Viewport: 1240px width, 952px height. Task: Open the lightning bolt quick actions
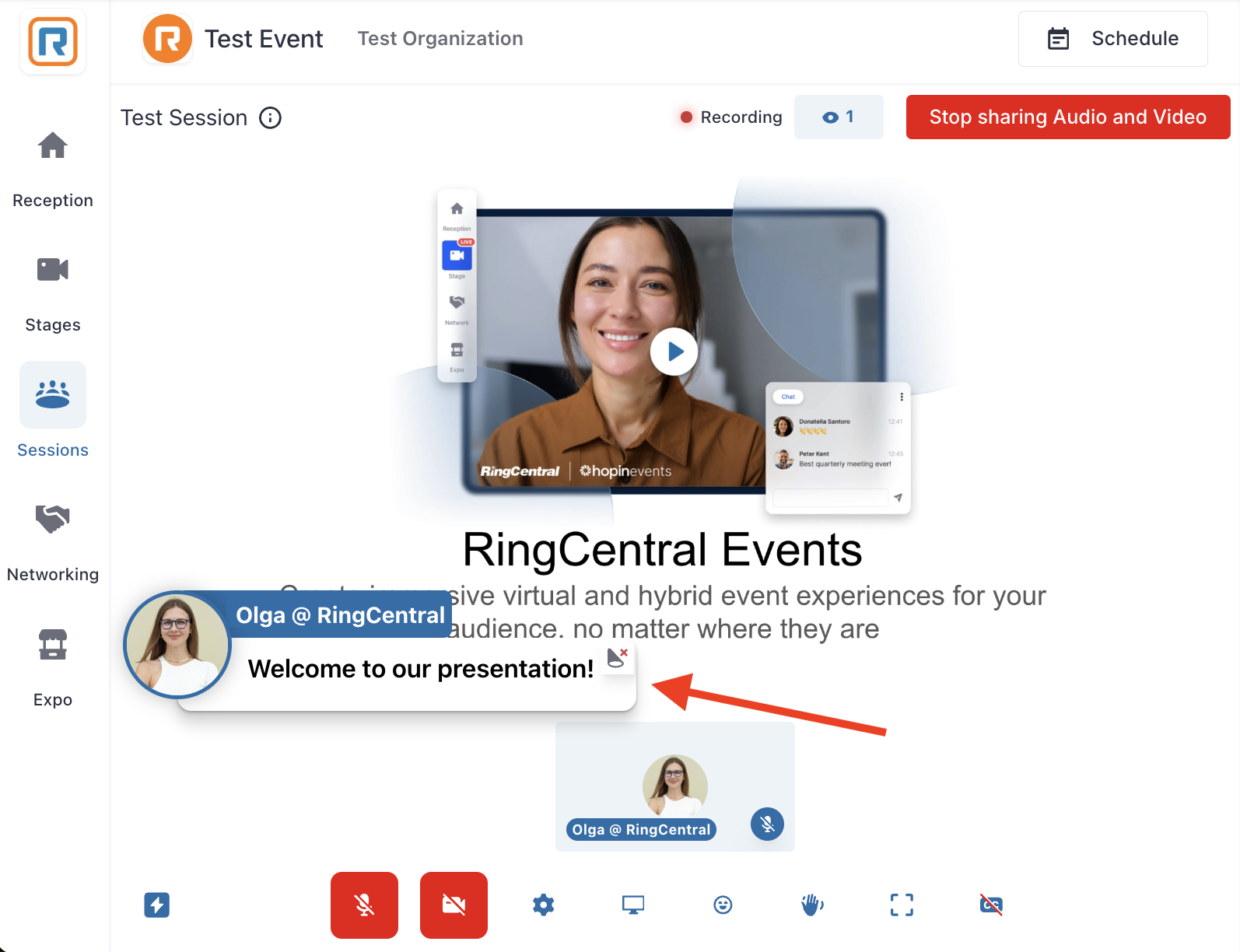(156, 905)
